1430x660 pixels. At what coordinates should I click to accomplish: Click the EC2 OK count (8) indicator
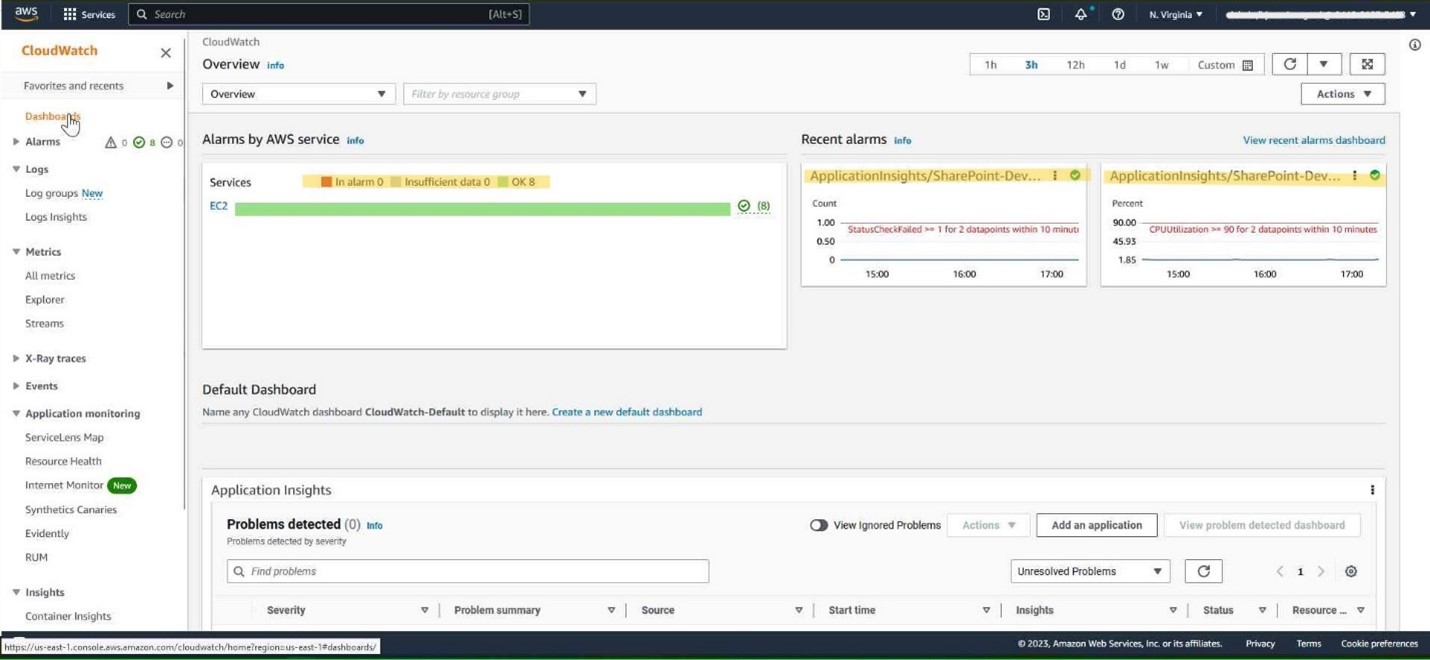pos(754,206)
